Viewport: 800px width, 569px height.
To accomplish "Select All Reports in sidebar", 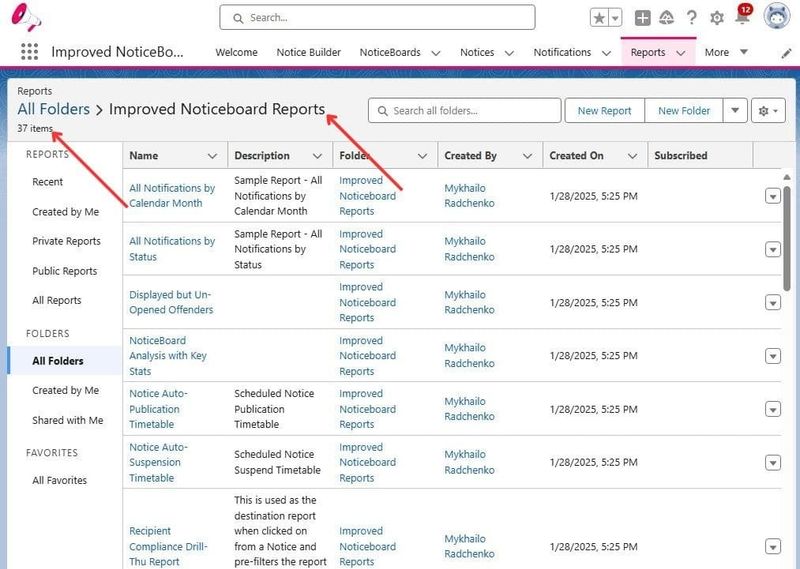I will pyautogui.click(x=57, y=301).
